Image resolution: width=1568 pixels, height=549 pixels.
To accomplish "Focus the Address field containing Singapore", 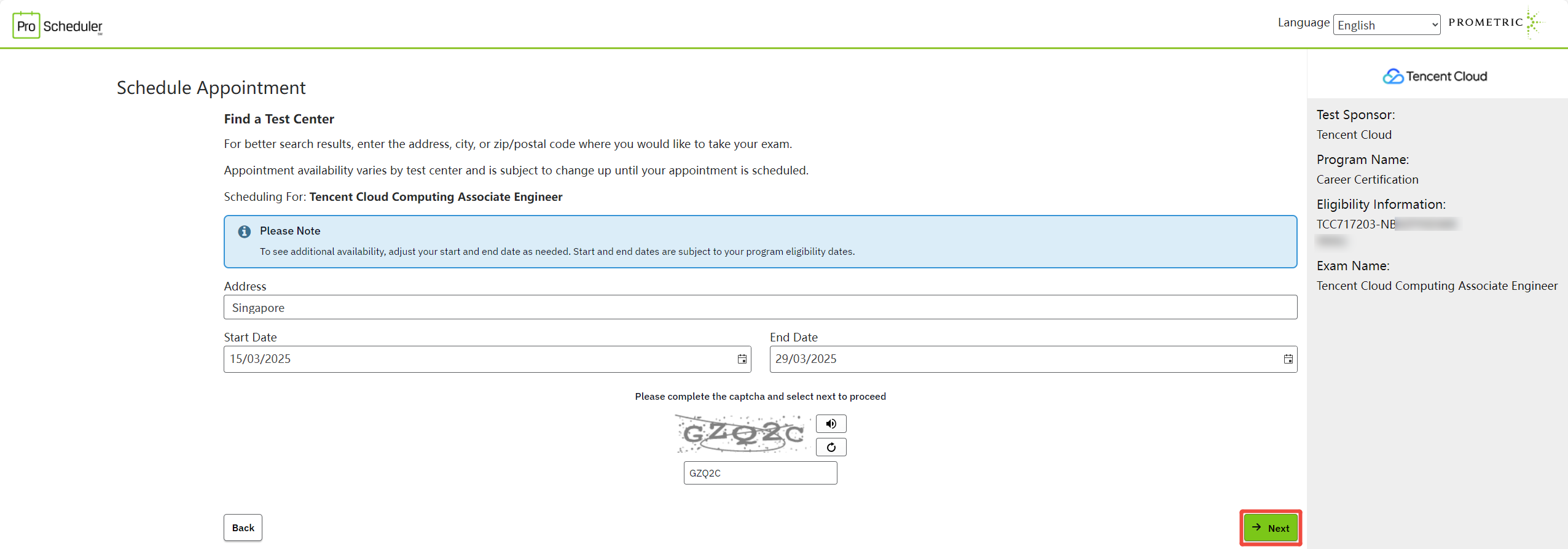I will click(x=760, y=307).
